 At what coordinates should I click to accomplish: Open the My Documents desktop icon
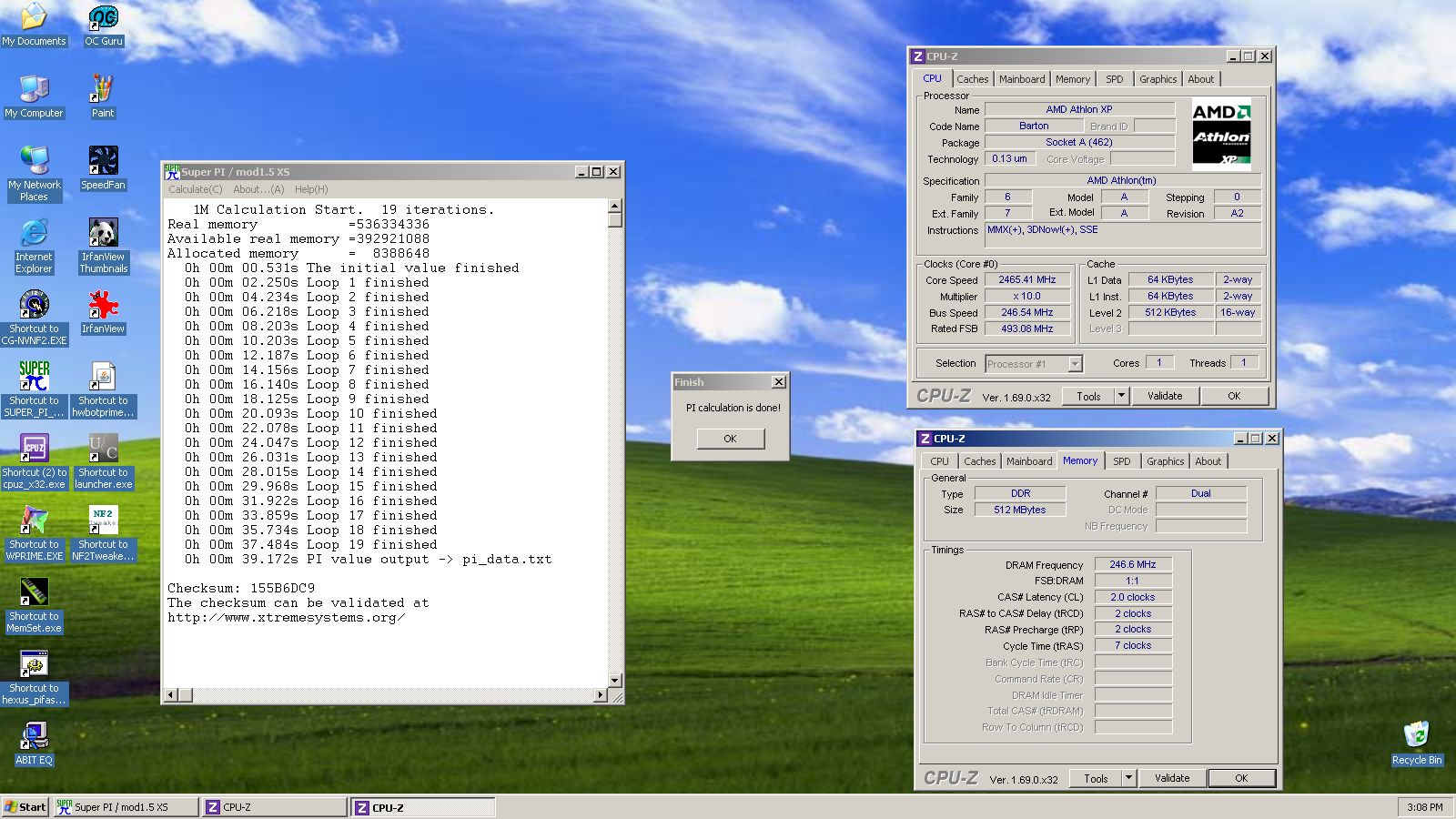click(x=34, y=25)
